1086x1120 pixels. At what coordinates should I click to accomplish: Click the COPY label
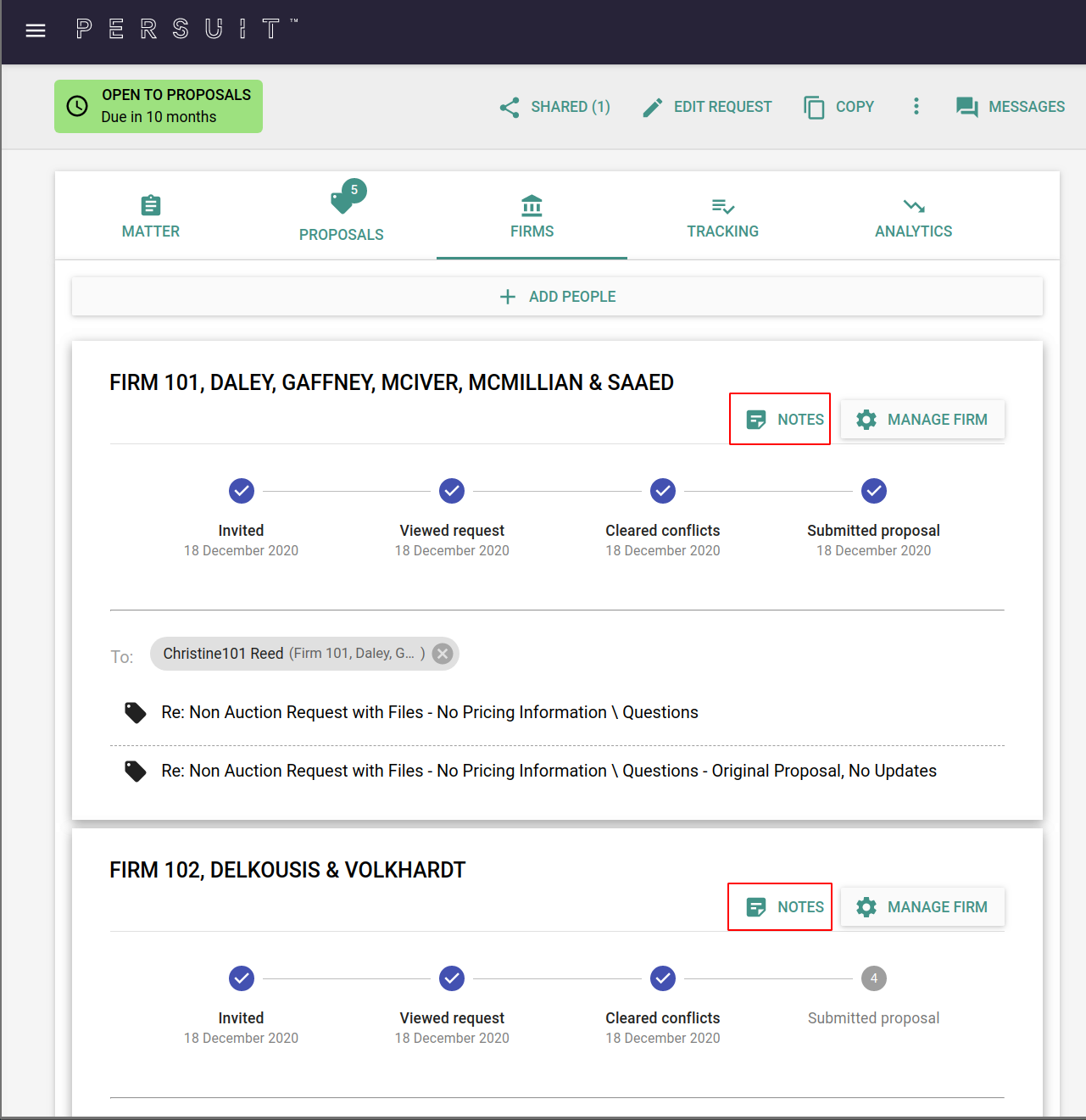click(x=855, y=107)
